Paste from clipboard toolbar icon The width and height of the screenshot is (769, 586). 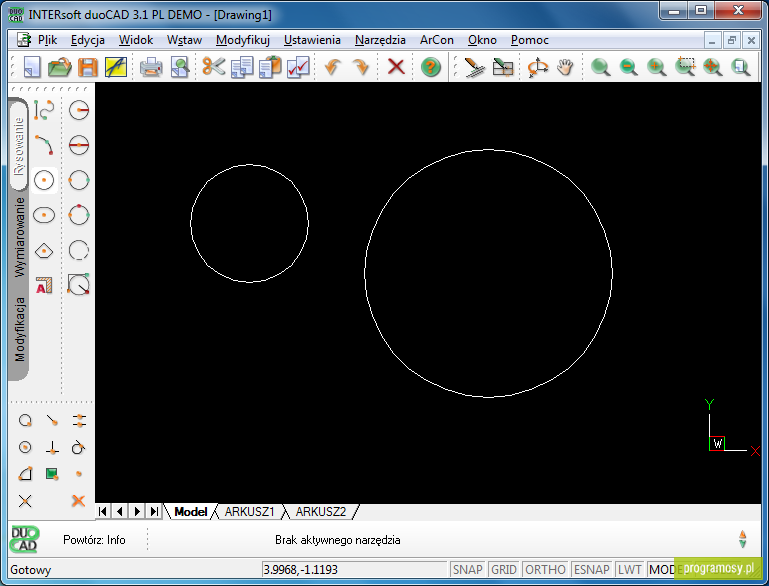coord(270,67)
